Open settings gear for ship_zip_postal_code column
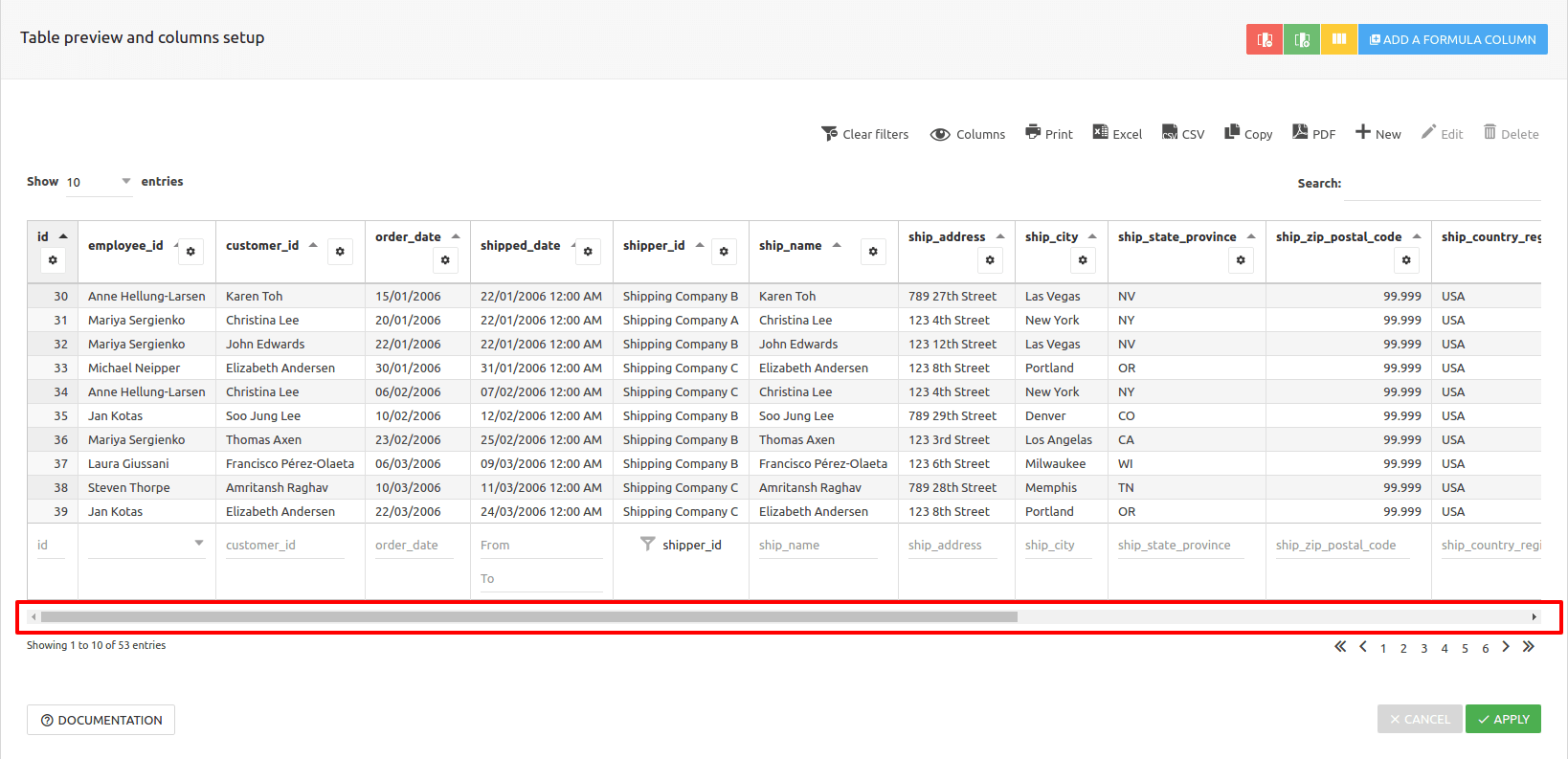The image size is (1568, 759). coord(1406,260)
